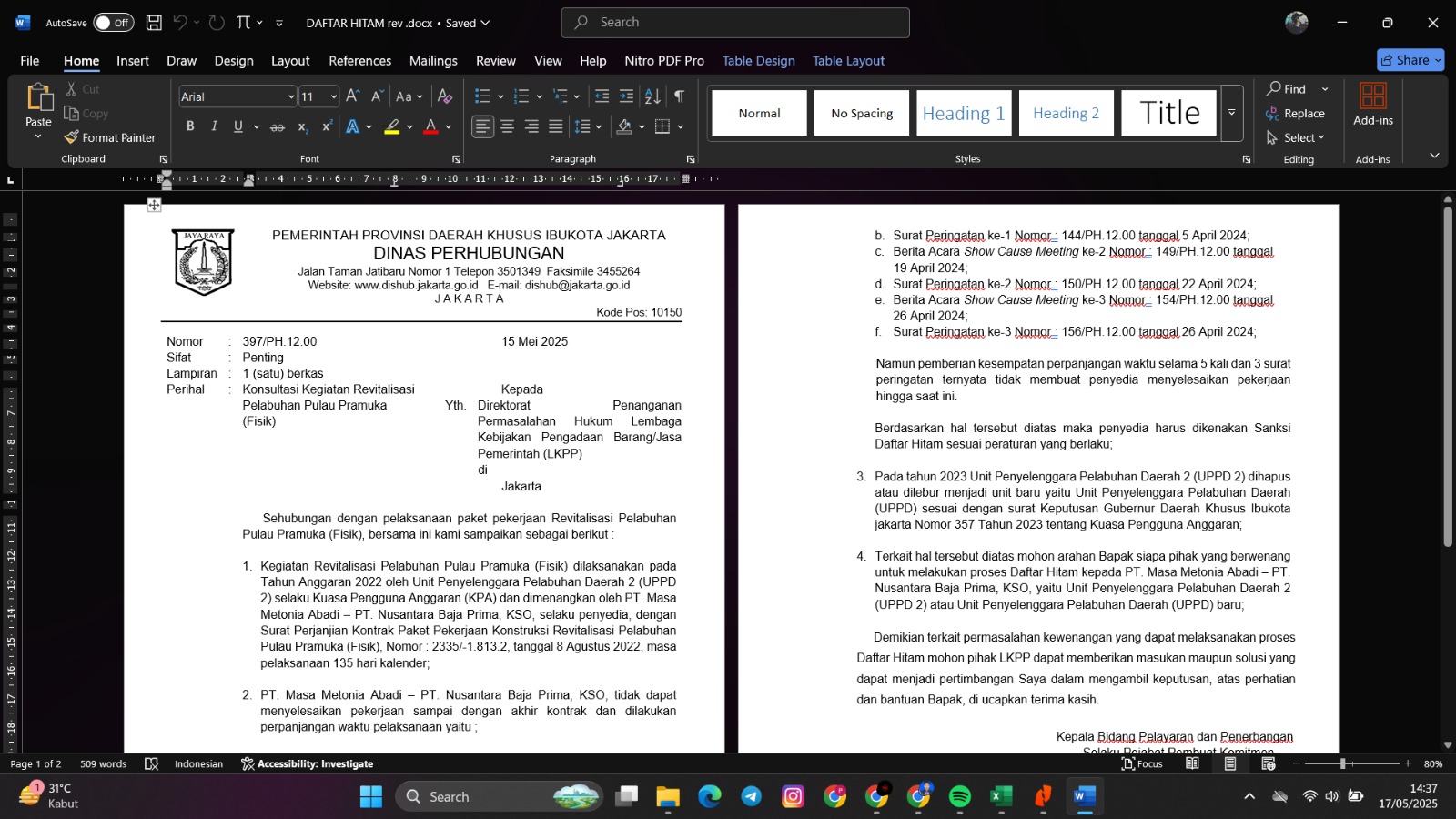Redo the last action
1456x819 pixels.
click(217, 23)
